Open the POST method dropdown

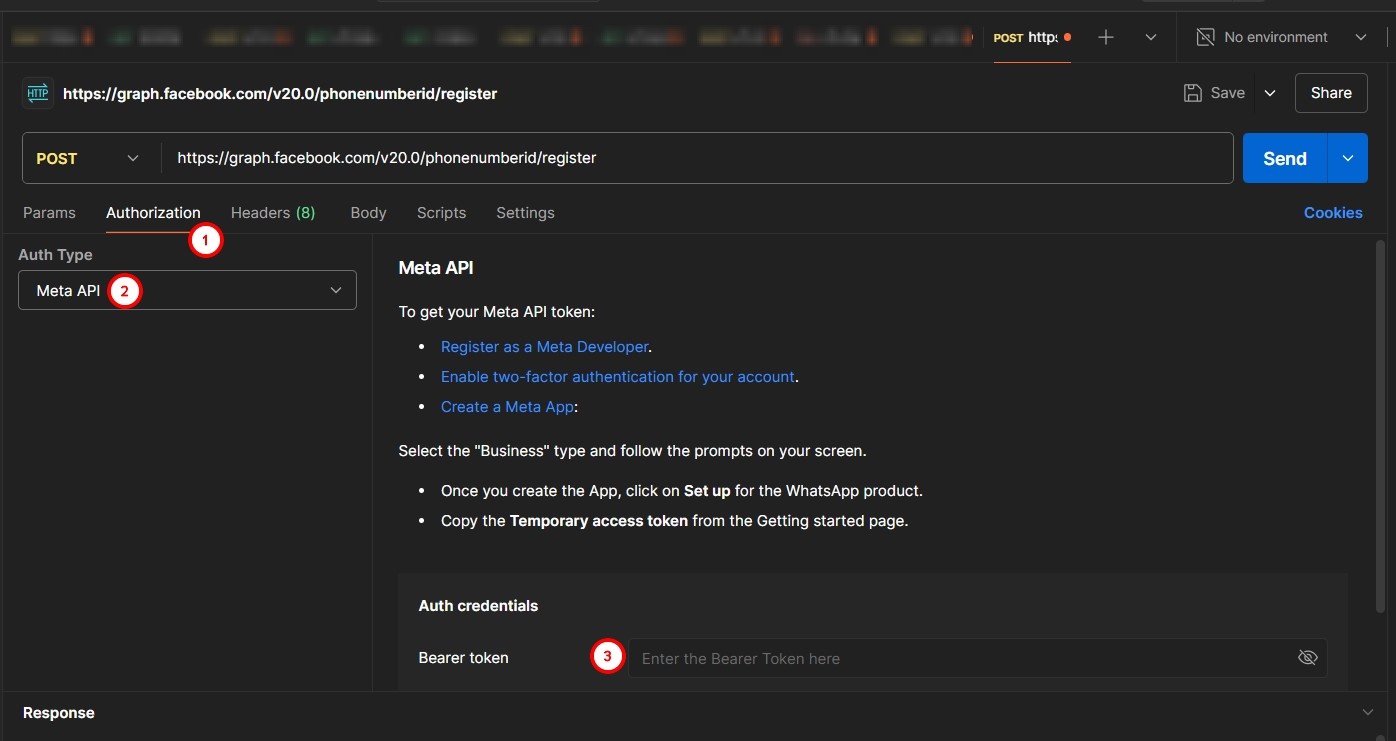[88, 158]
